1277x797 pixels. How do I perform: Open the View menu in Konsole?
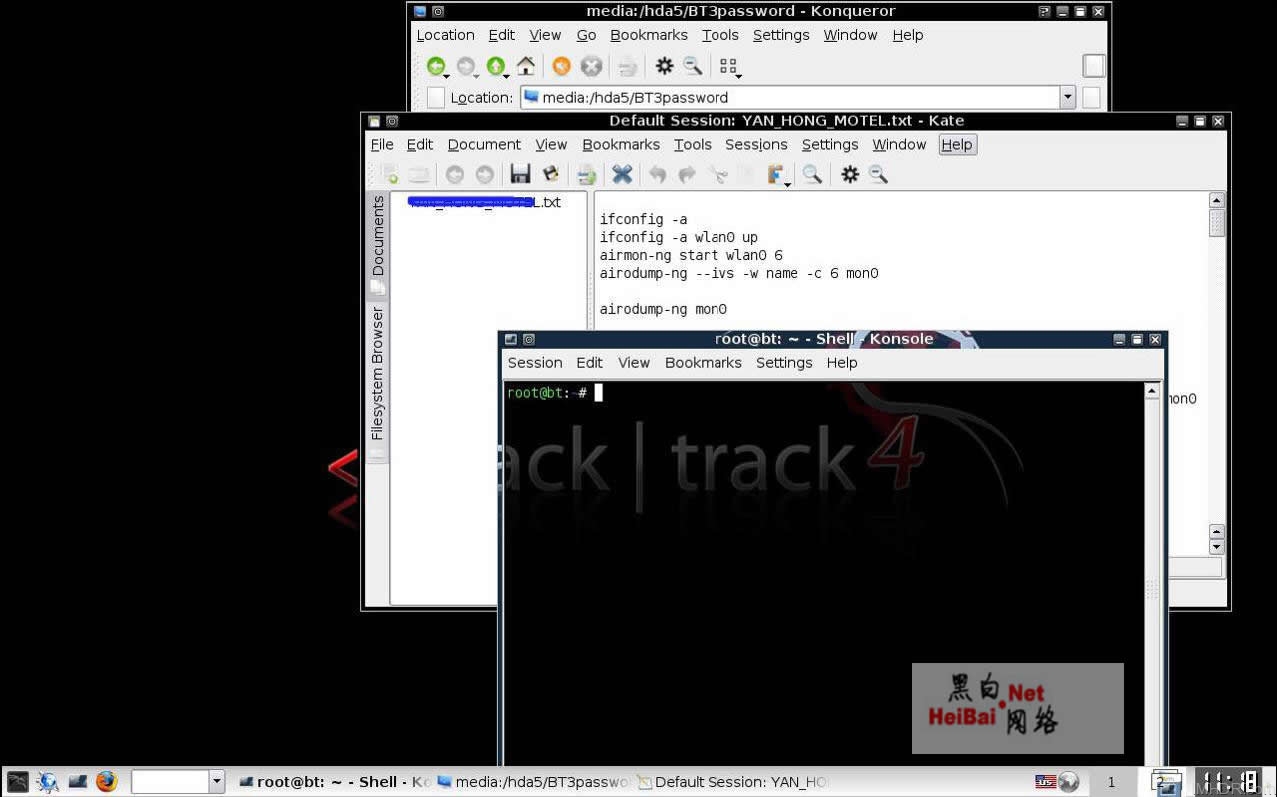pos(634,363)
